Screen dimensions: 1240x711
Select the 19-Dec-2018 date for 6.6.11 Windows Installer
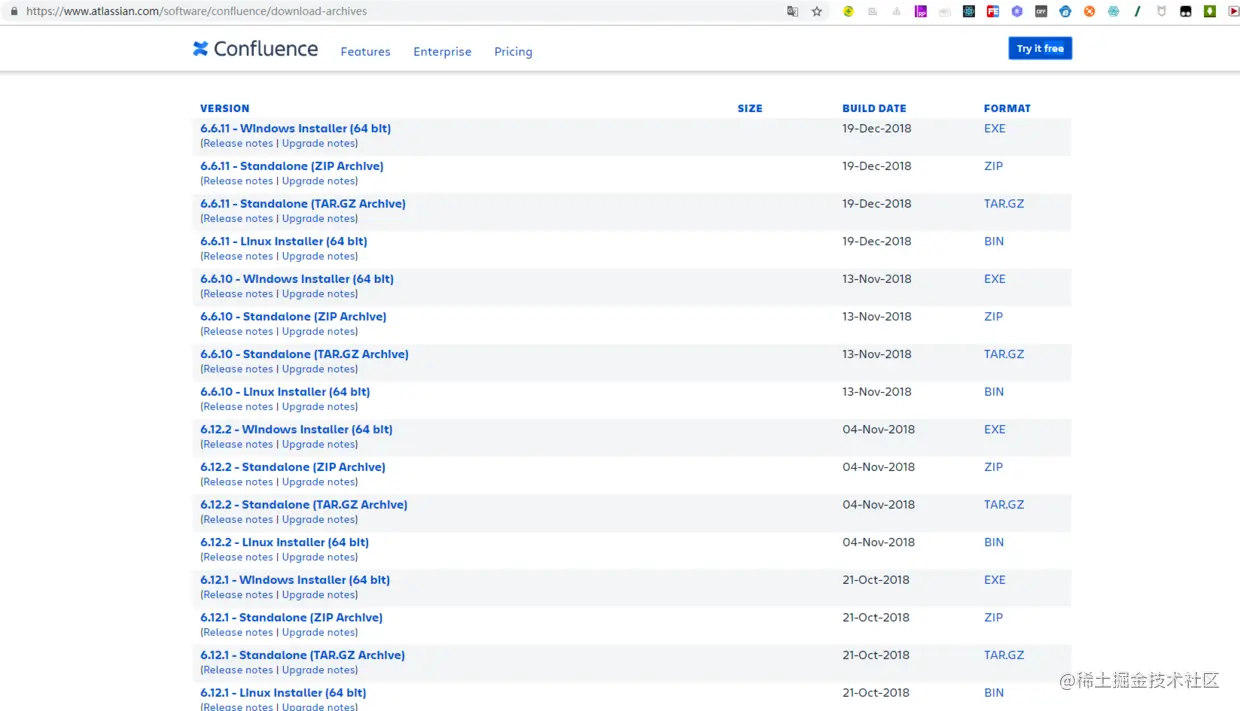pos(877,128)
